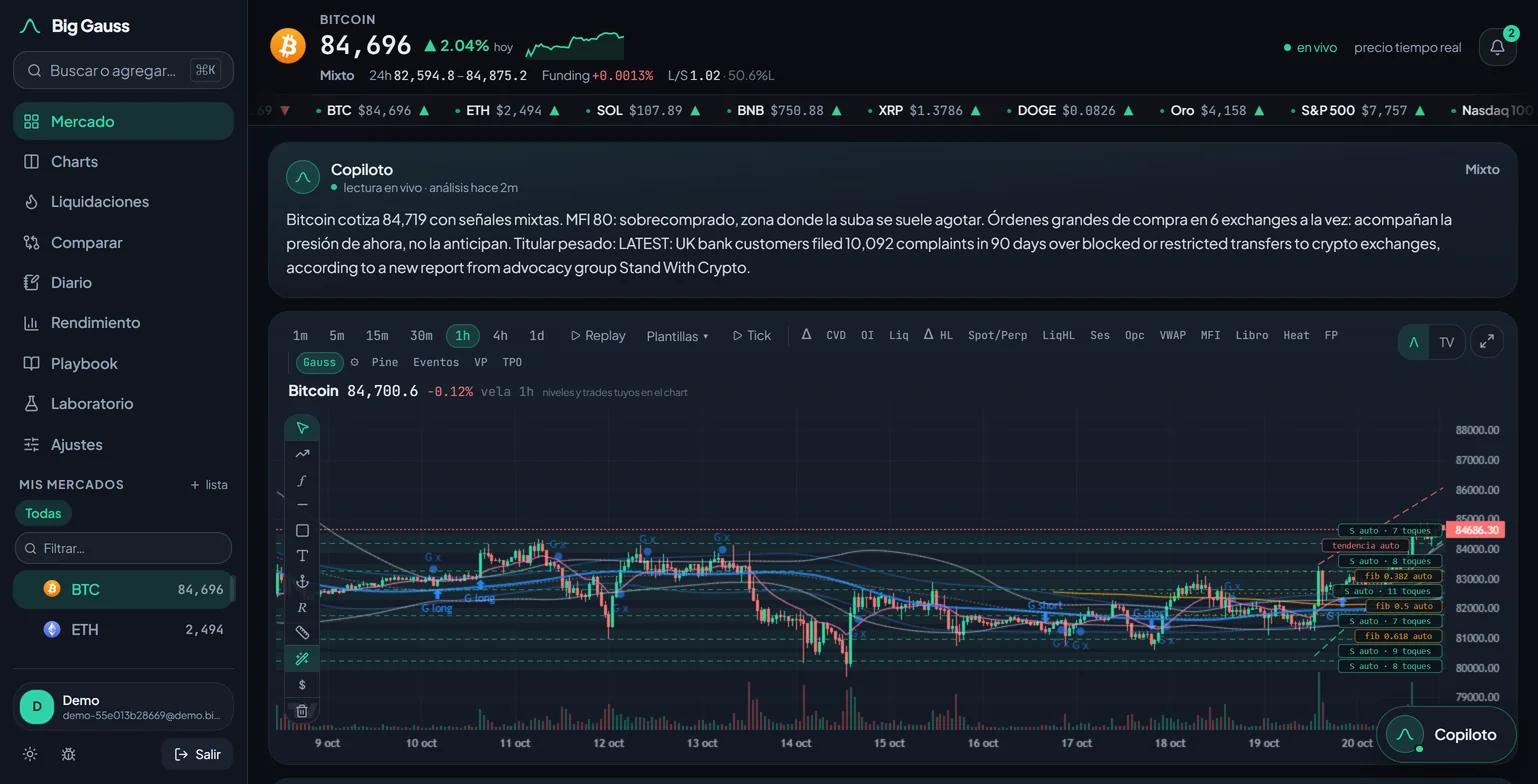This screenshot has height=784, width=1538.
Task: Open Laboratorio in sidebar
Action: [123, 404]
